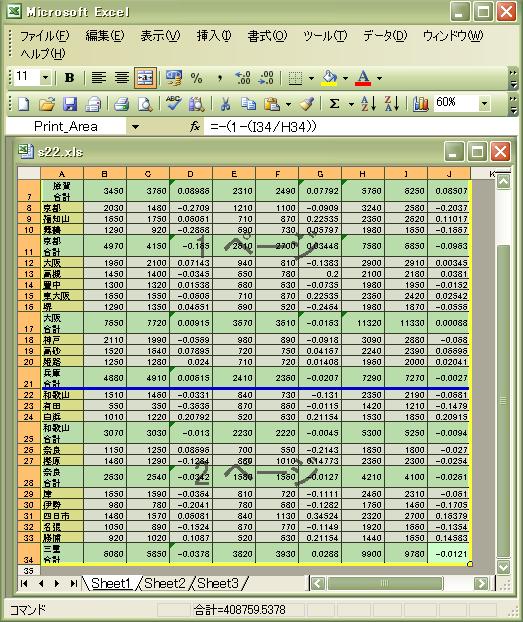Toggle bold formatting
The height and width of the screenshot is (622, 523).
(69, 78)
